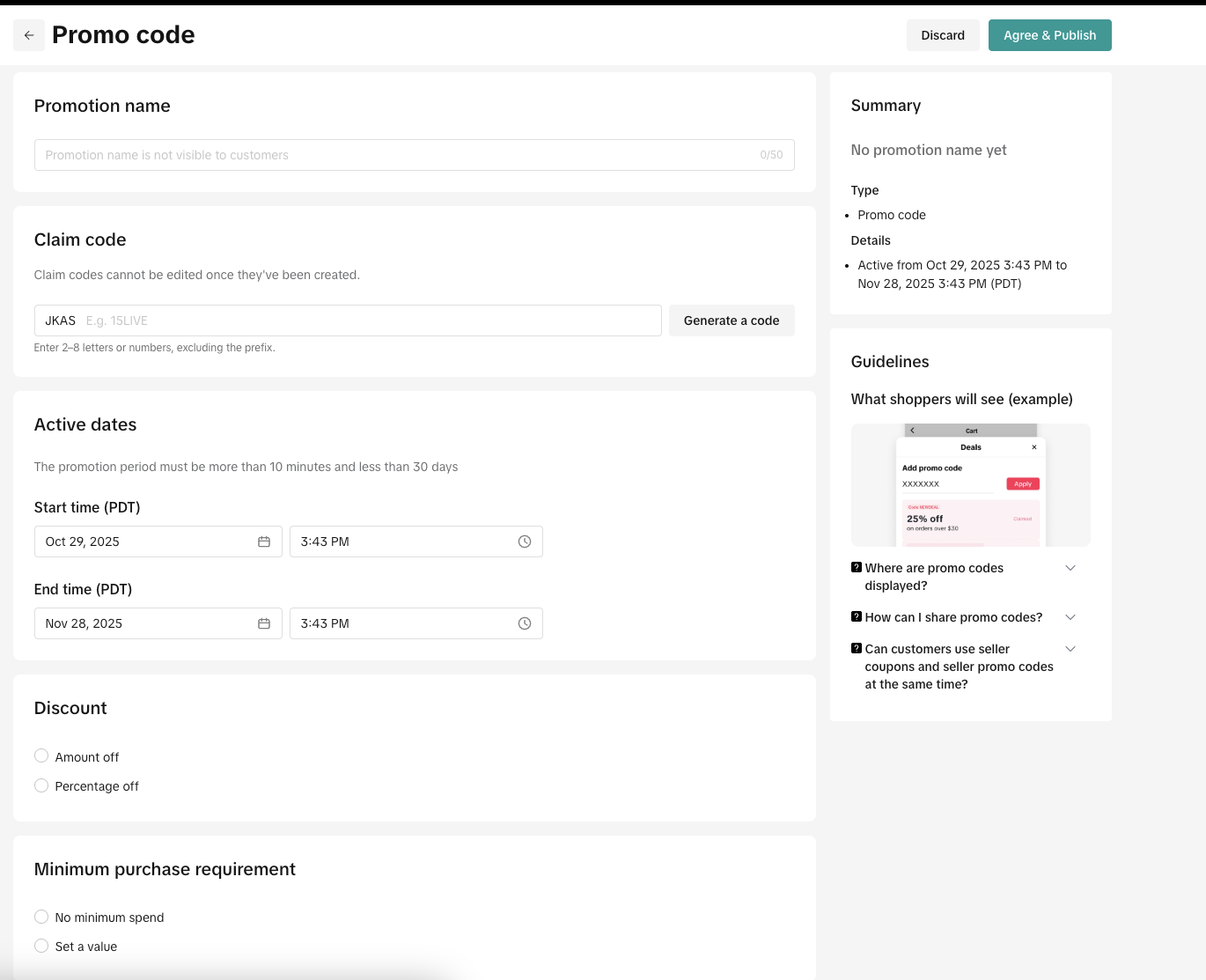Click question icon beside 'How can I share promo codes?'
Image resolution: width=1206 pixels, height=980 pixels.
(857, 617)
